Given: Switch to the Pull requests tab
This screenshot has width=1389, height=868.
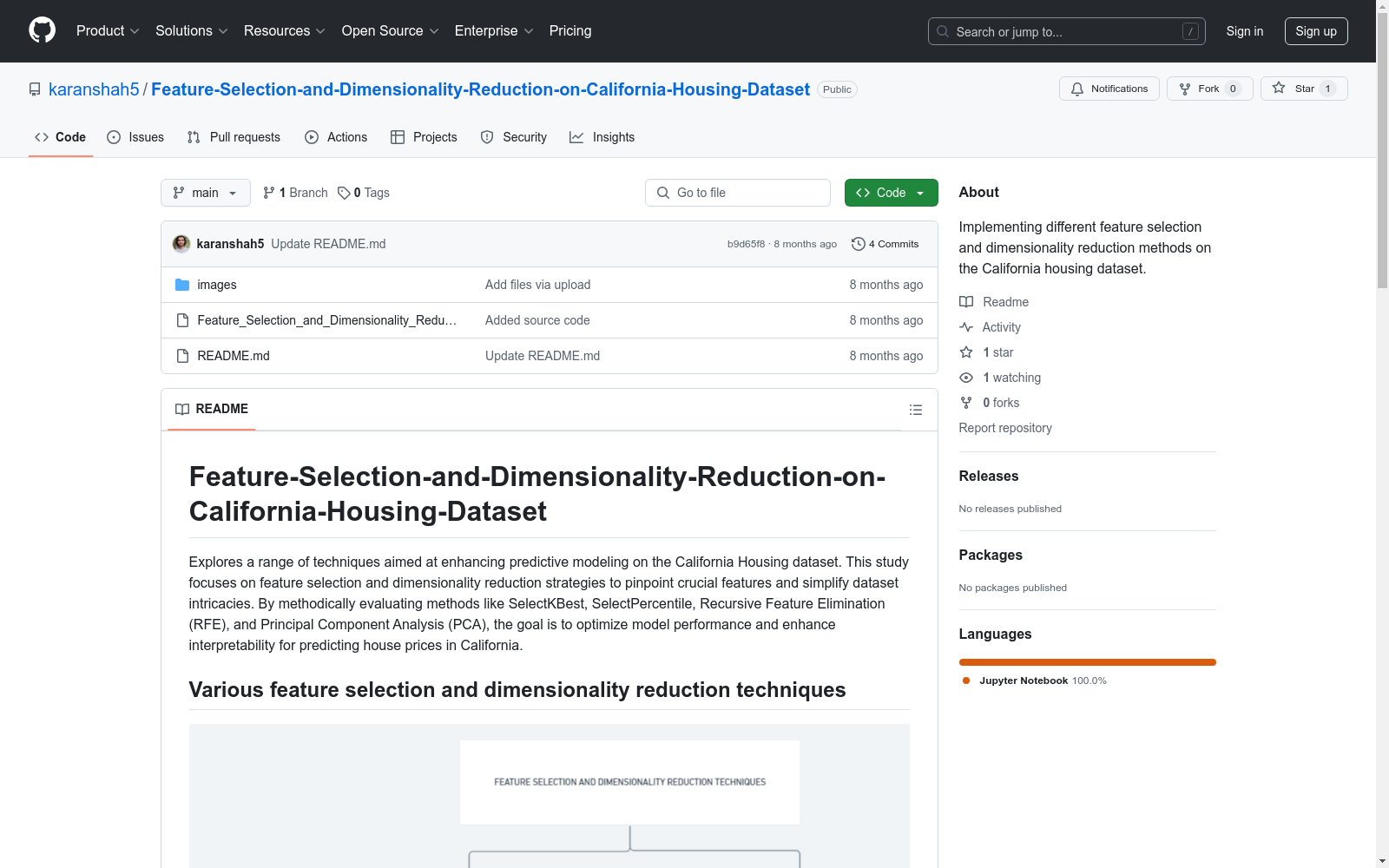Looking at the screenshot, I should (234, 137).
